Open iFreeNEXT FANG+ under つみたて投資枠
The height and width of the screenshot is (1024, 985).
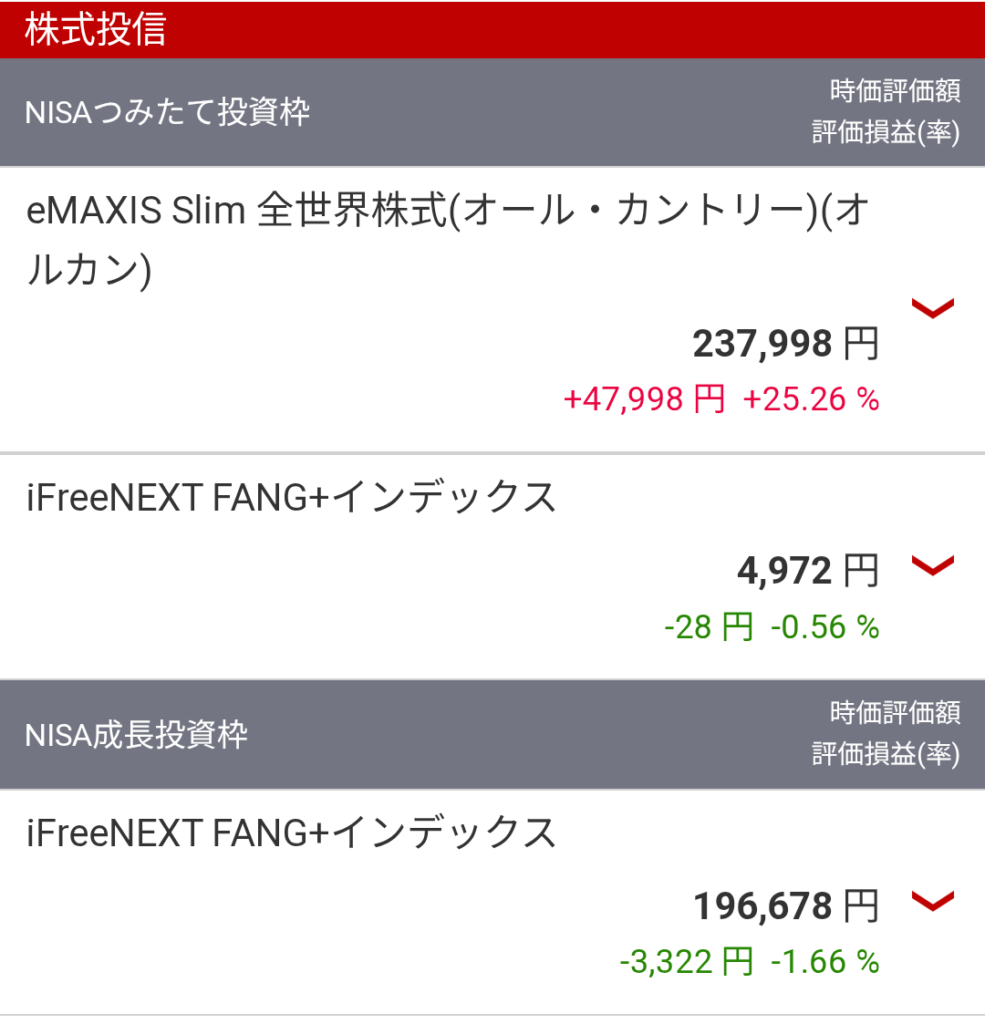pyautogui.click(x=291, y=497)
